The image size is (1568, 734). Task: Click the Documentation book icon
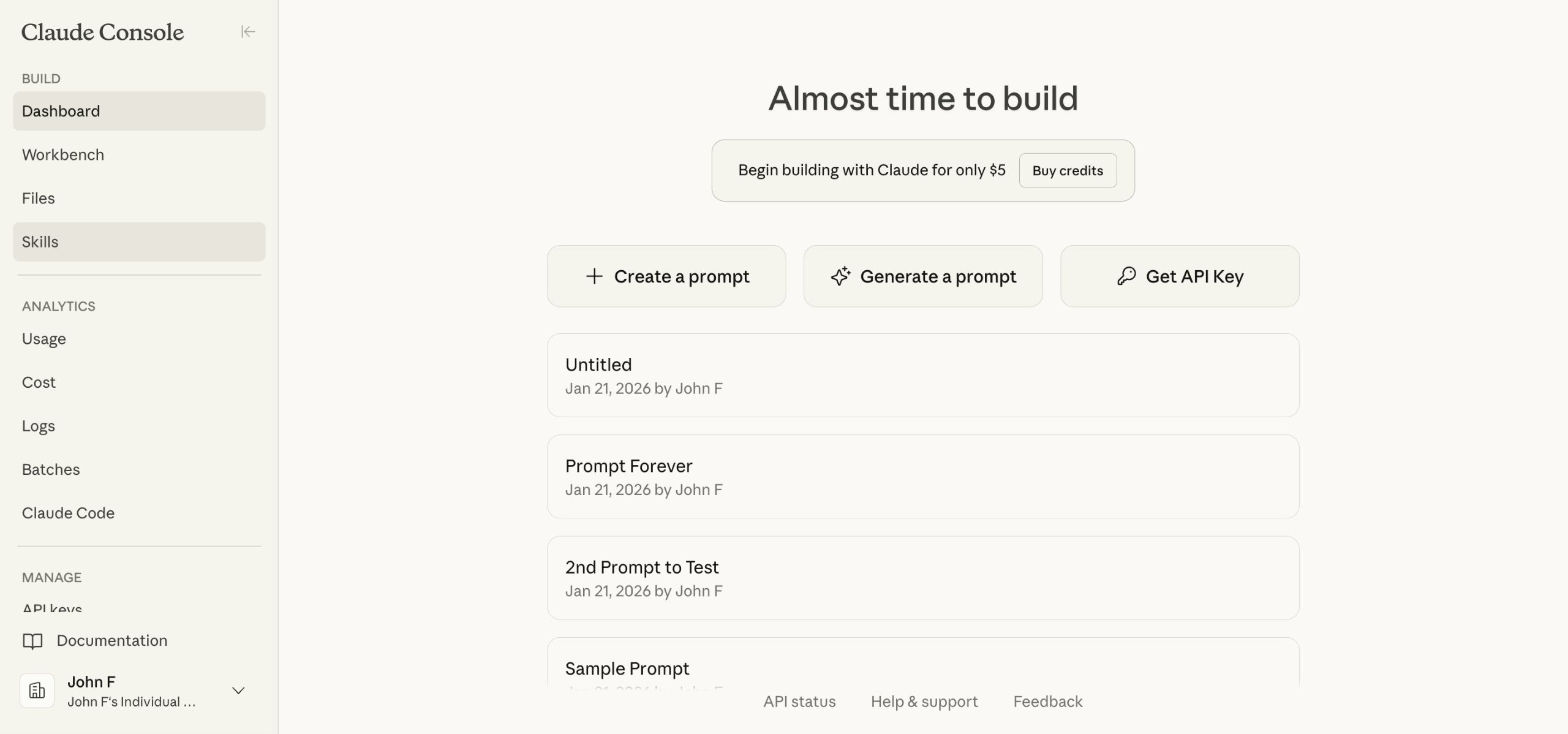point(32,641)
